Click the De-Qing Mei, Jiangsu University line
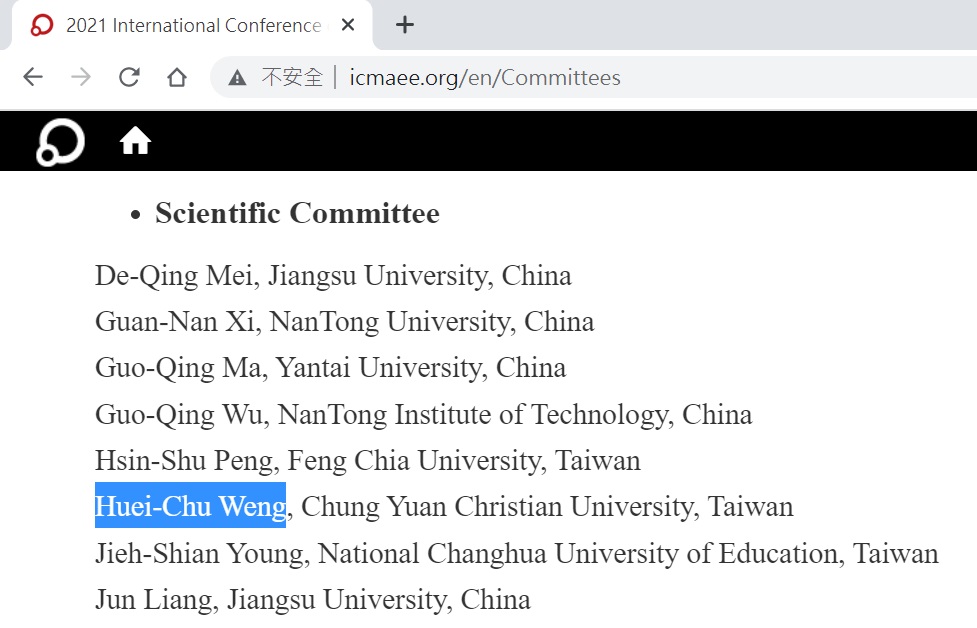The image size is (977, 628). pyautogui.click(x=333, y=275)
